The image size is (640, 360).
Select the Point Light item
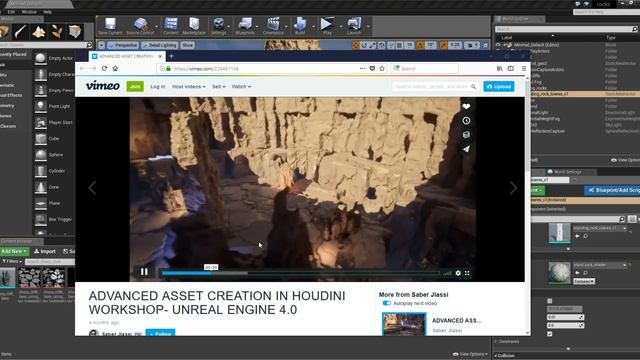click(53, 107)
